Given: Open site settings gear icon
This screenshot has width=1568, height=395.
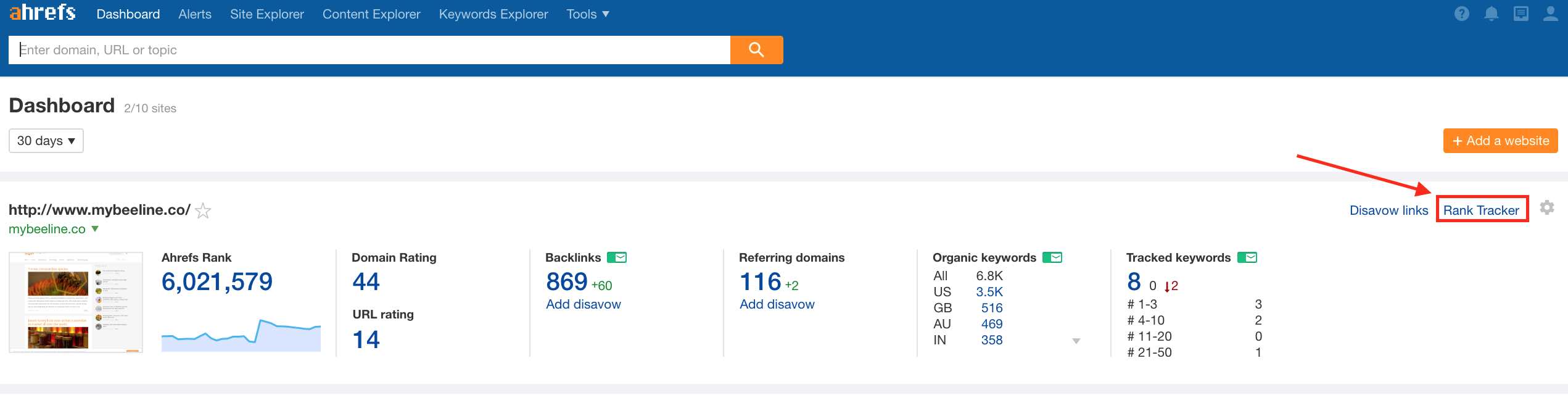Looking at the screenshot, I should (1546, 208).
